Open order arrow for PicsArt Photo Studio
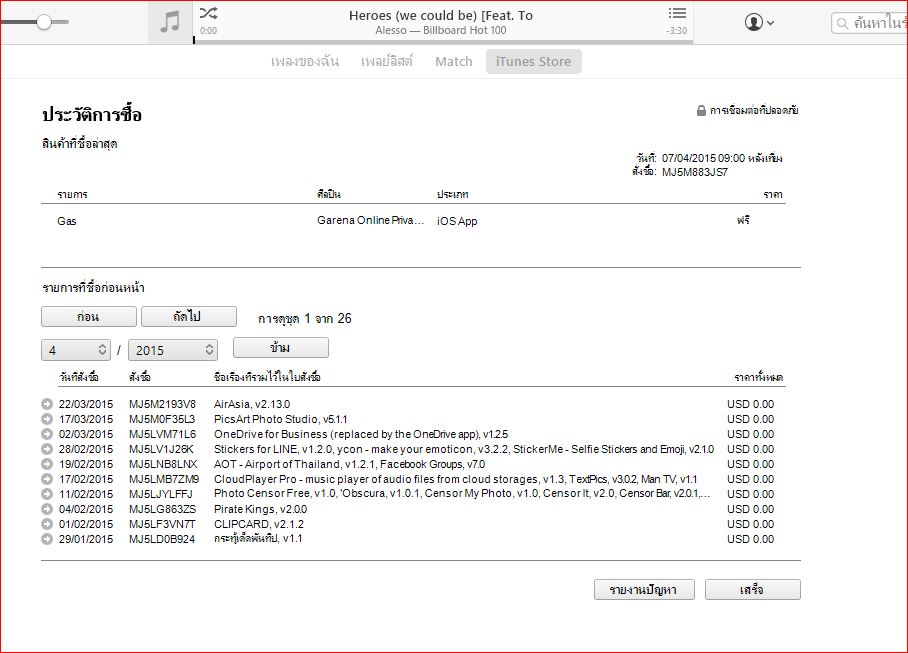This screenshot has height=653, width=908. coord(47,419)
